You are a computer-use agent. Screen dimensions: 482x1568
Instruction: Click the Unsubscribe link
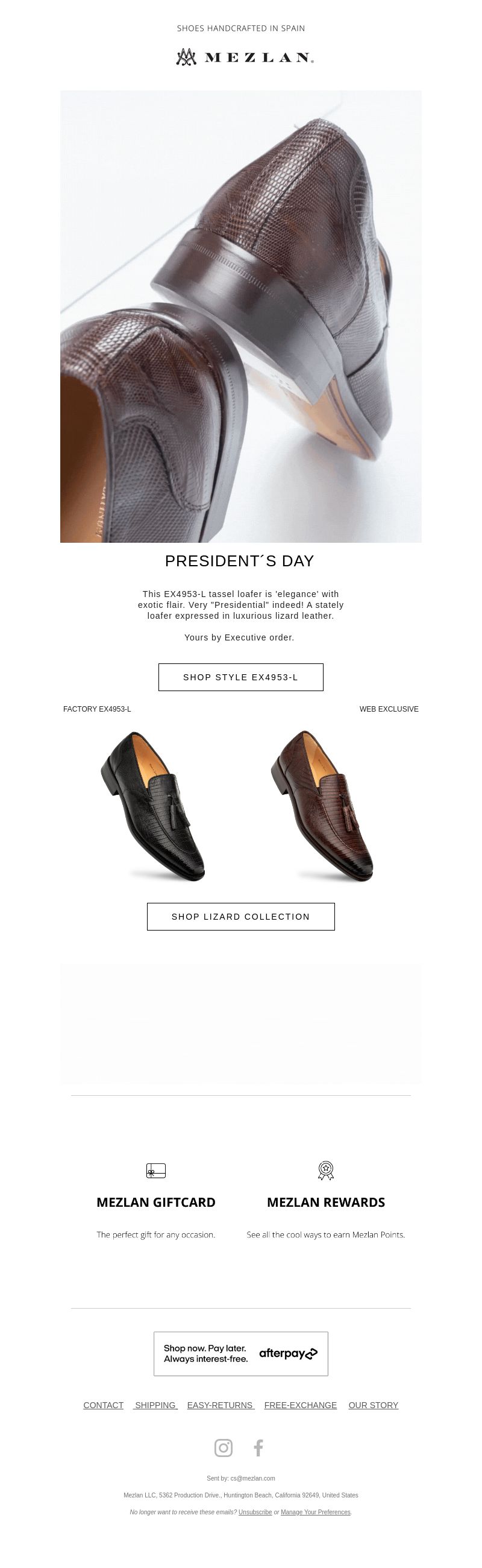click(x=255, y=1512)
